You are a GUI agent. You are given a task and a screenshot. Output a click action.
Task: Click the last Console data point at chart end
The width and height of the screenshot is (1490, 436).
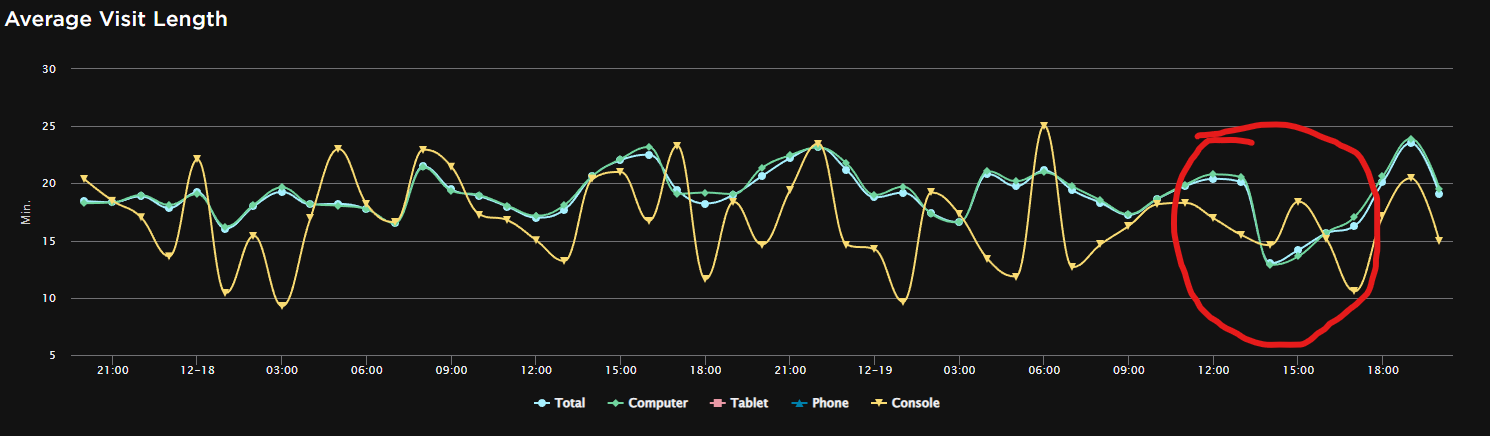pyautogui.click(x=1439, y=241)
